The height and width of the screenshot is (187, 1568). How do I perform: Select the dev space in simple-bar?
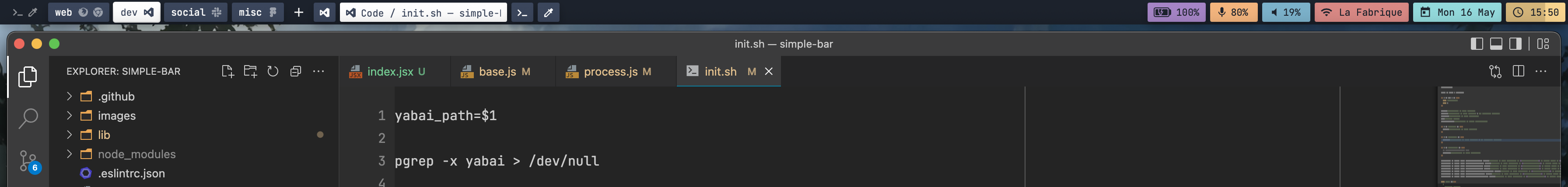(x=136, y=12)
